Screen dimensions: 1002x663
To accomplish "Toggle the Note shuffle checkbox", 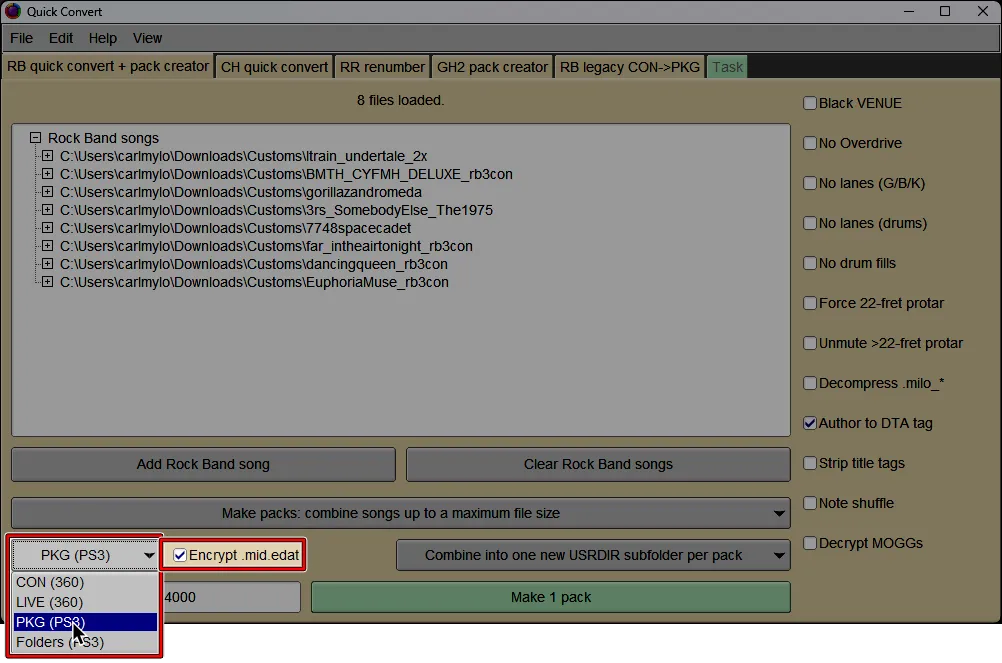I will [x=810, y=503].
